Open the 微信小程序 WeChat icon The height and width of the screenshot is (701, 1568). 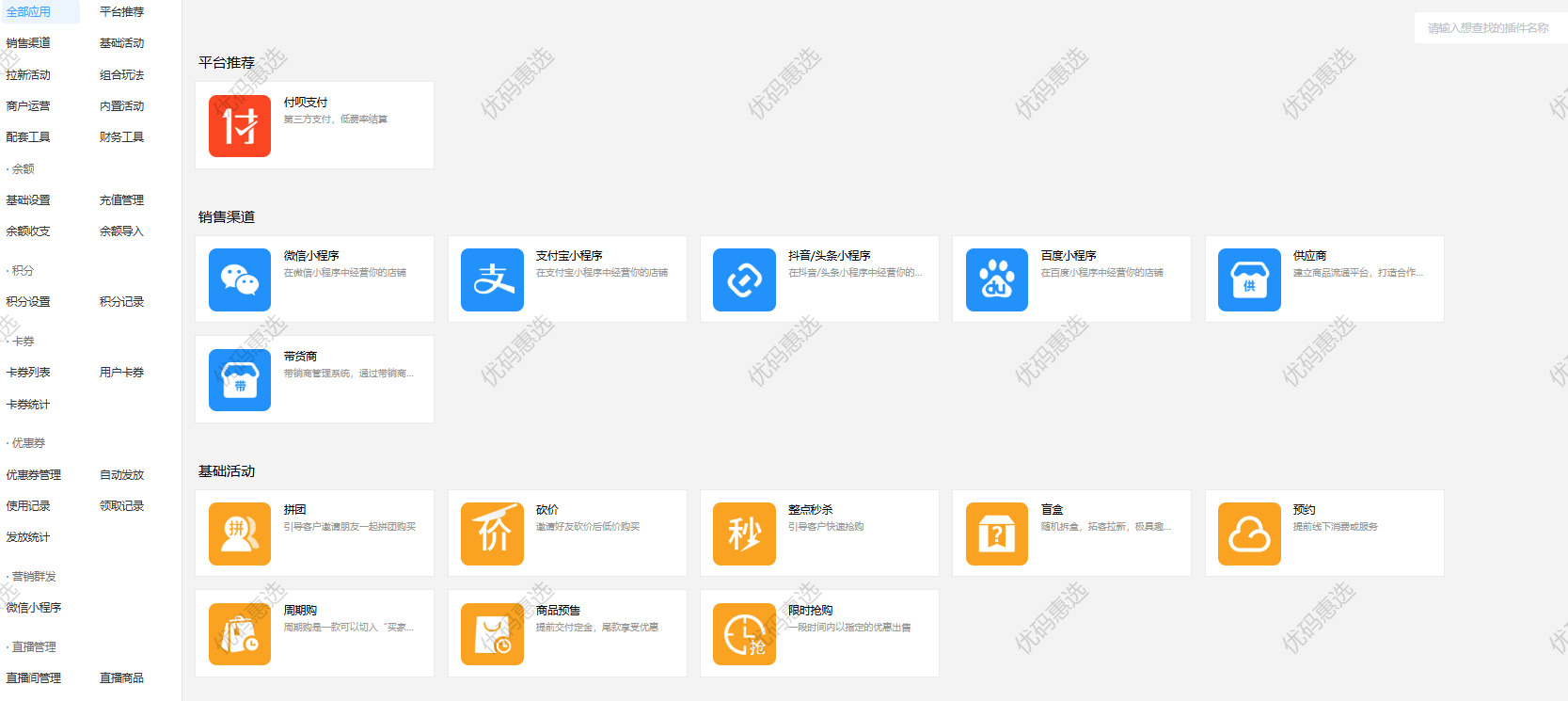(x=239, y=279)
